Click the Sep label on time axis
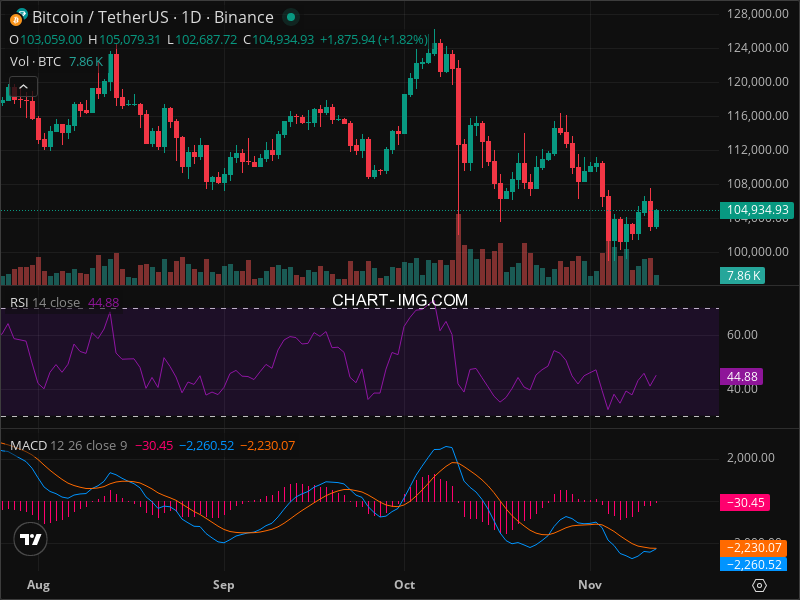The image size is (800, 600). click(223, 584)
